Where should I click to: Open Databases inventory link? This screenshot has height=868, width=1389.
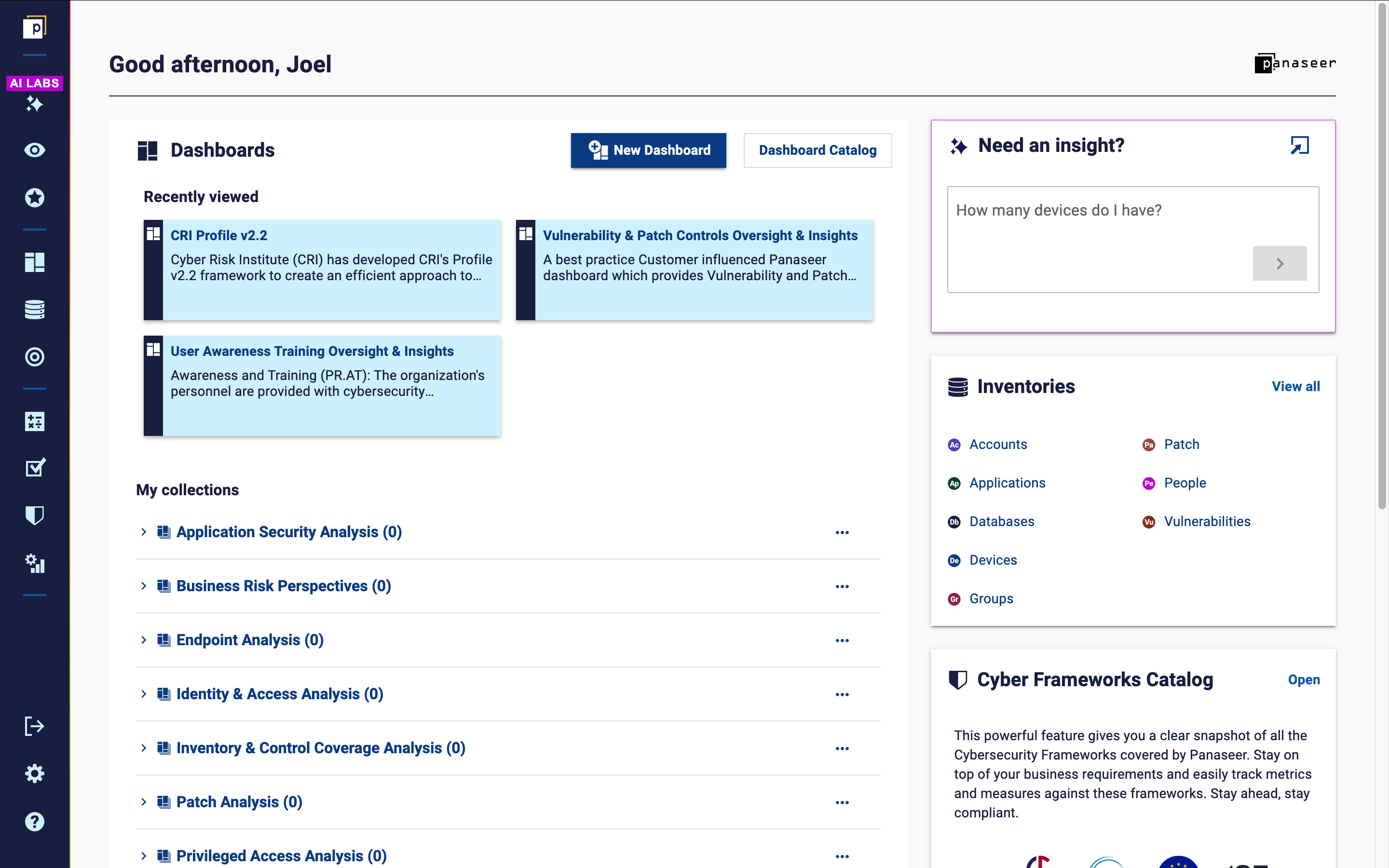(1002, 521)
